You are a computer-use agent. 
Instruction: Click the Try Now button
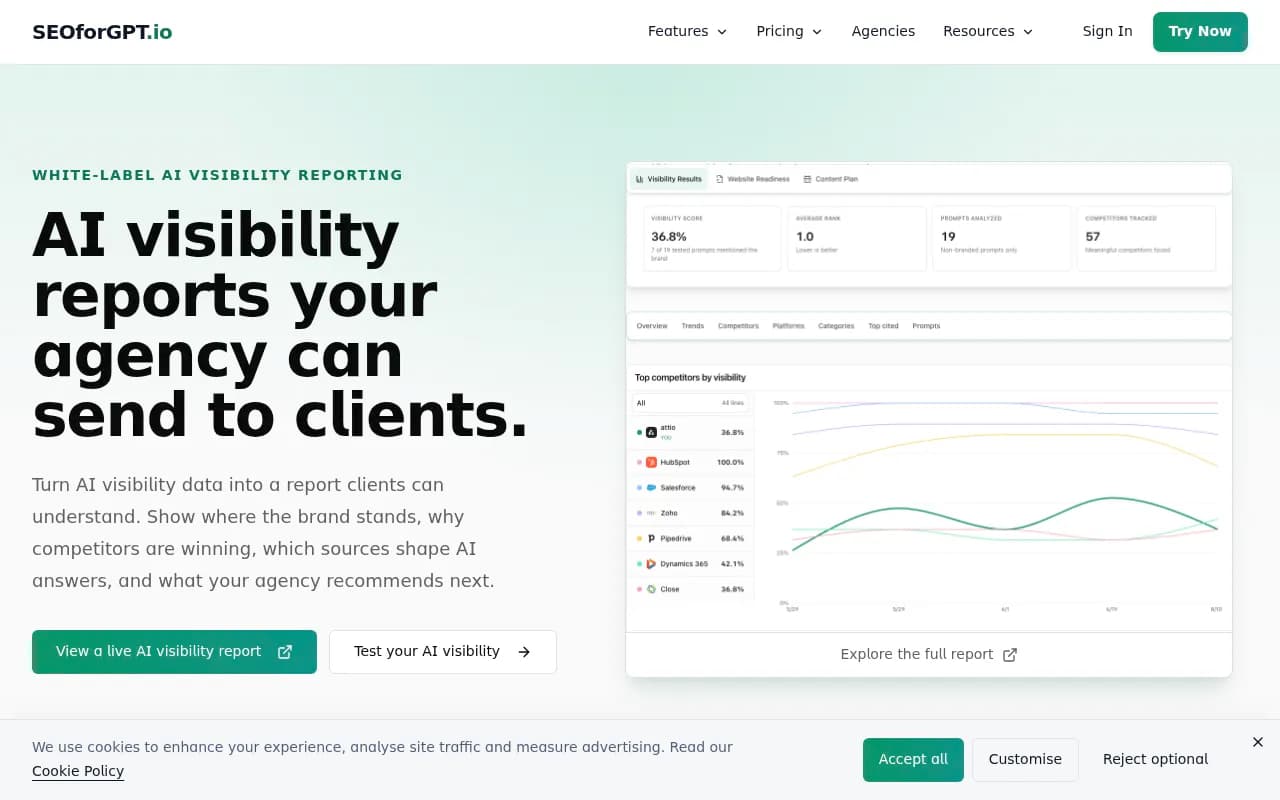[x=1200, y=32]
